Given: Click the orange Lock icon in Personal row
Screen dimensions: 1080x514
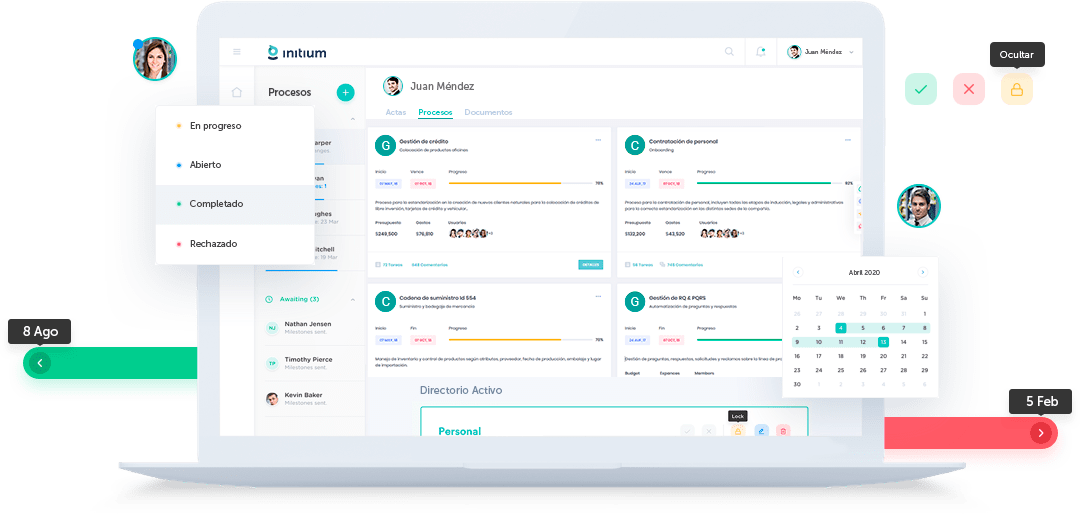Looking at the screenshot, I should click(738, 431).
